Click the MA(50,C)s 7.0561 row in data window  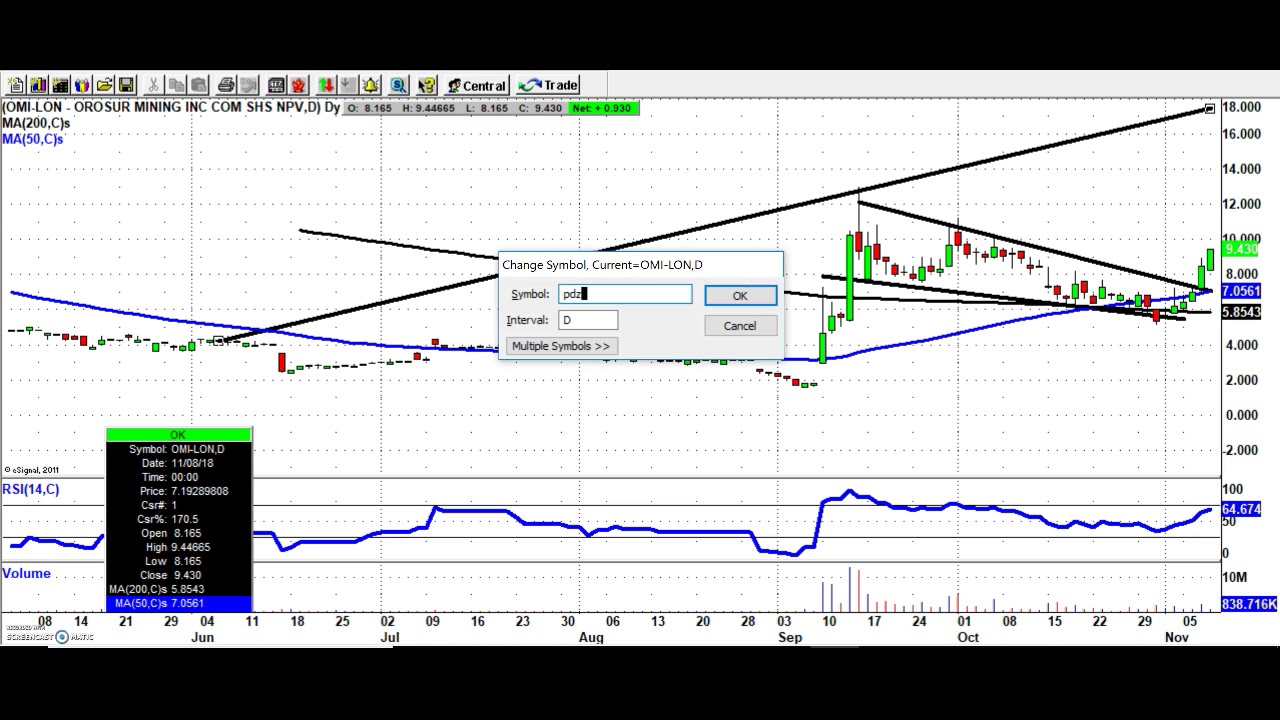pos(178,603)
